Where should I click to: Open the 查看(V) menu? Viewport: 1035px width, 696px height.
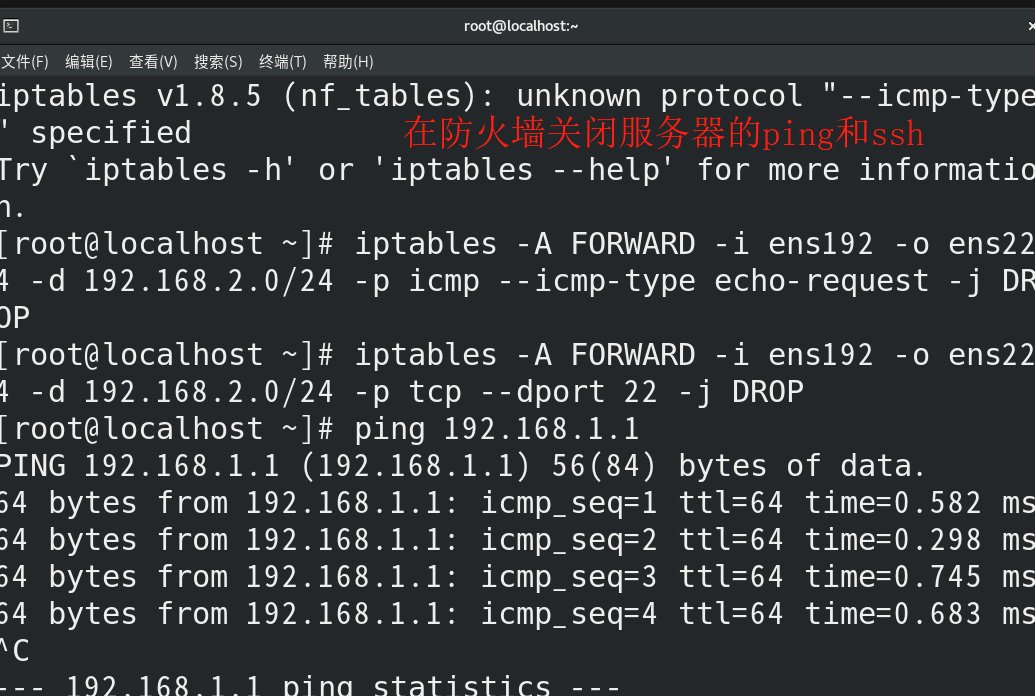[x=153, y=61]
